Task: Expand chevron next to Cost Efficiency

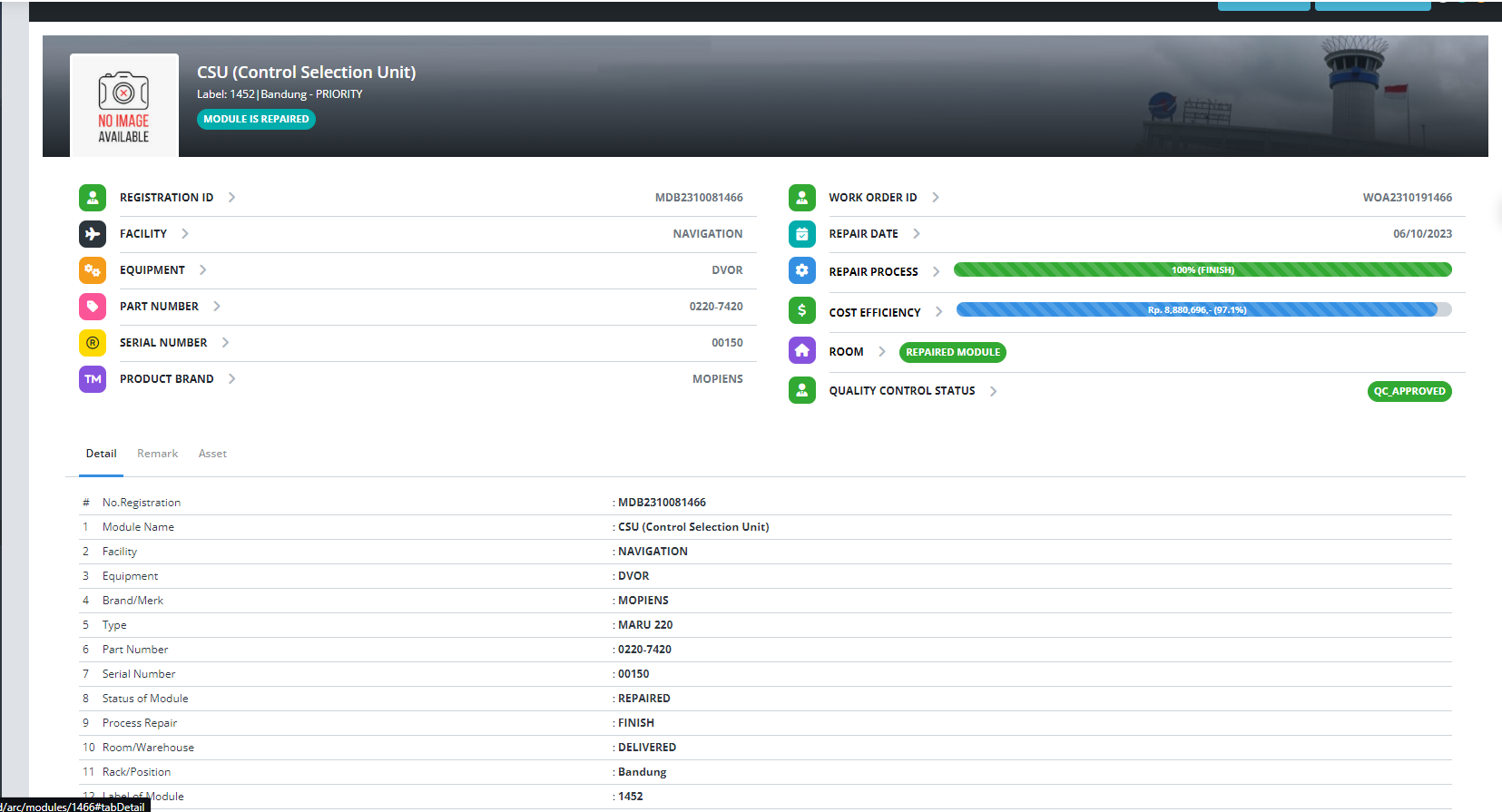Action: [939, 312]
